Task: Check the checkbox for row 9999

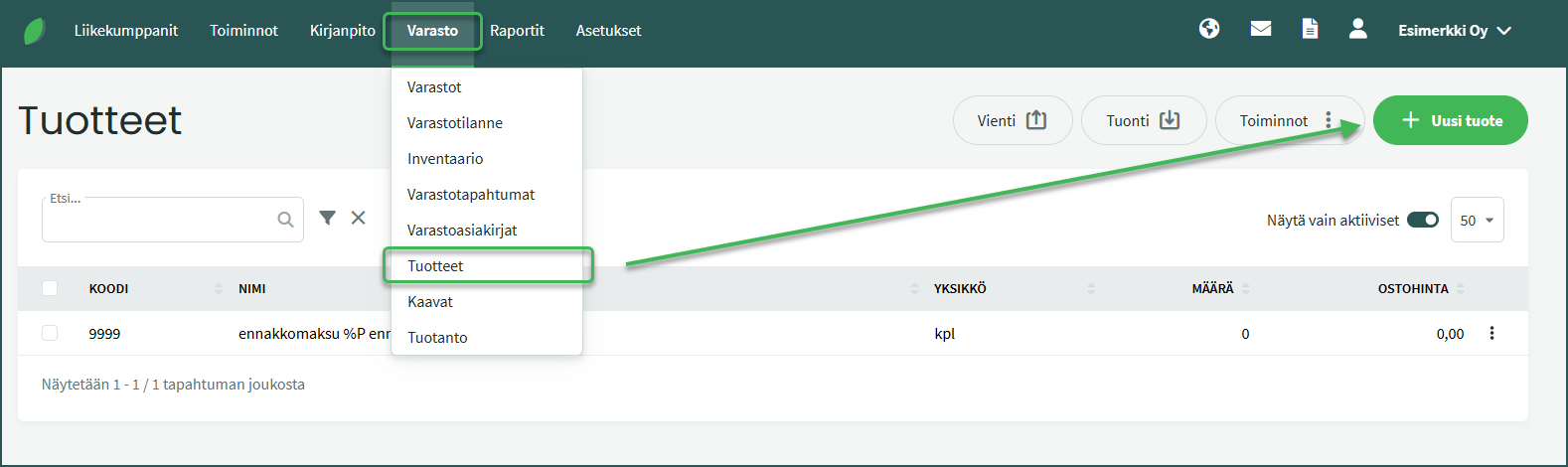Action: (x=50, y=333)
